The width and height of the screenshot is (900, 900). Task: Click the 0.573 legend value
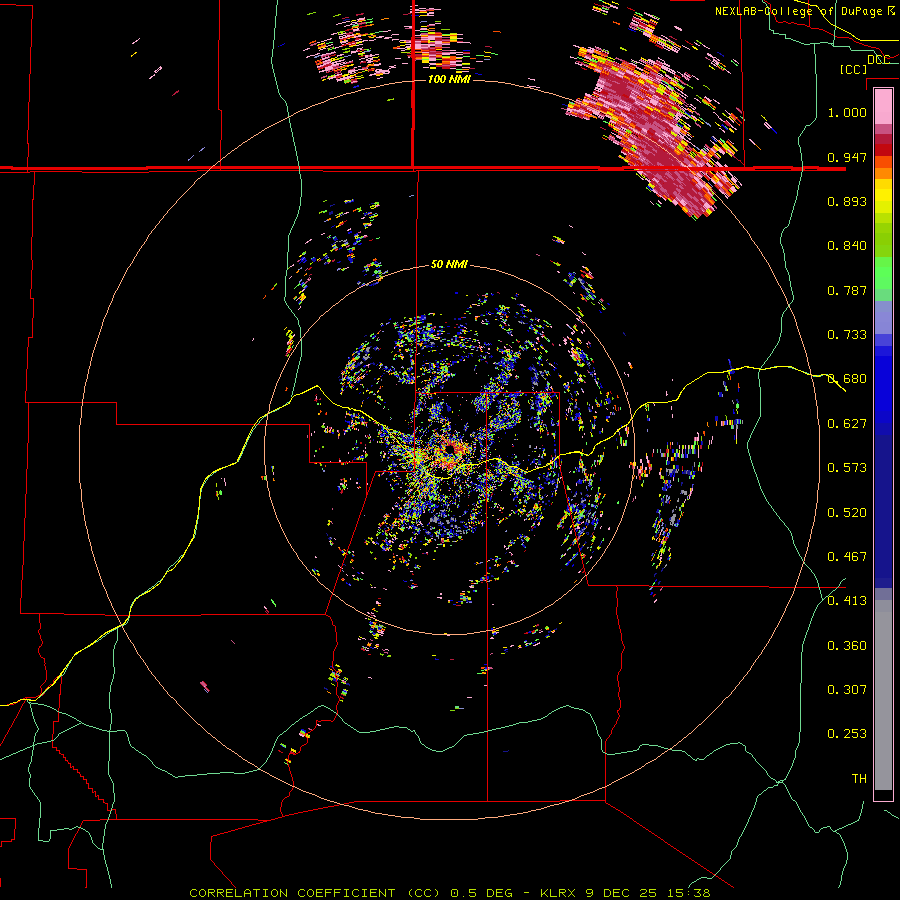click(847, 468)
